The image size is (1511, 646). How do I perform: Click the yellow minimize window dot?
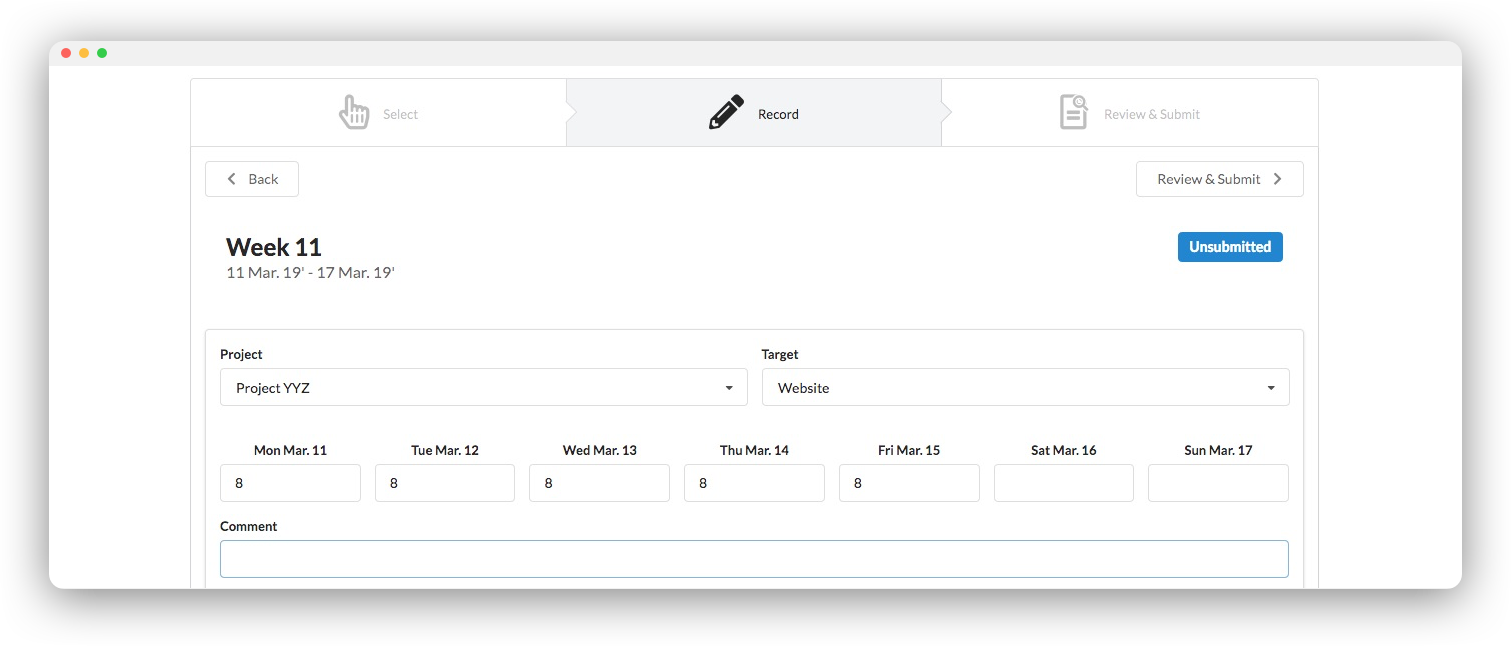84,53
